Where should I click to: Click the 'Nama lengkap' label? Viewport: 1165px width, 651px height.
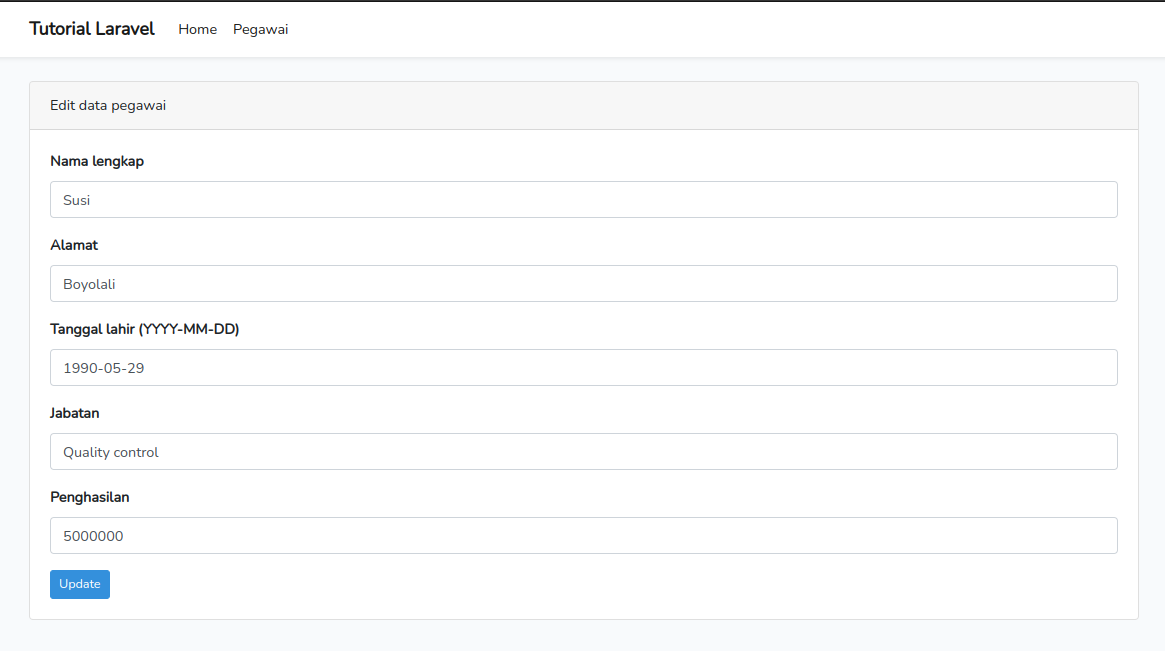pos(97,161)
